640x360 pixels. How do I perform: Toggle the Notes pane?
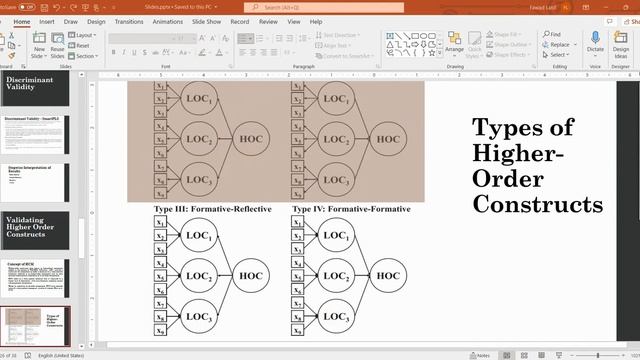pos(480,356)
